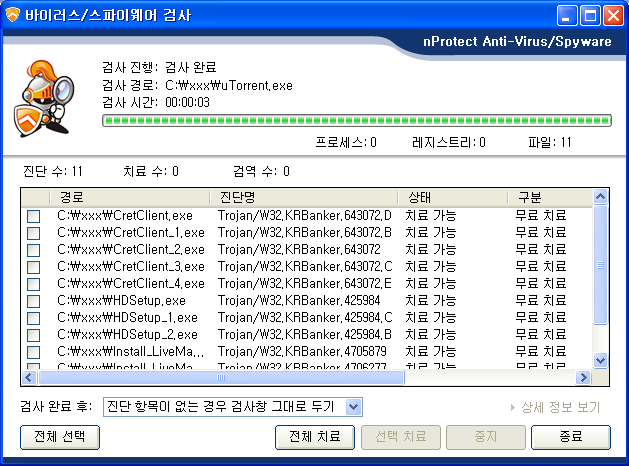
Task: Click the list scroll down arrow
Action: [601, 360]
